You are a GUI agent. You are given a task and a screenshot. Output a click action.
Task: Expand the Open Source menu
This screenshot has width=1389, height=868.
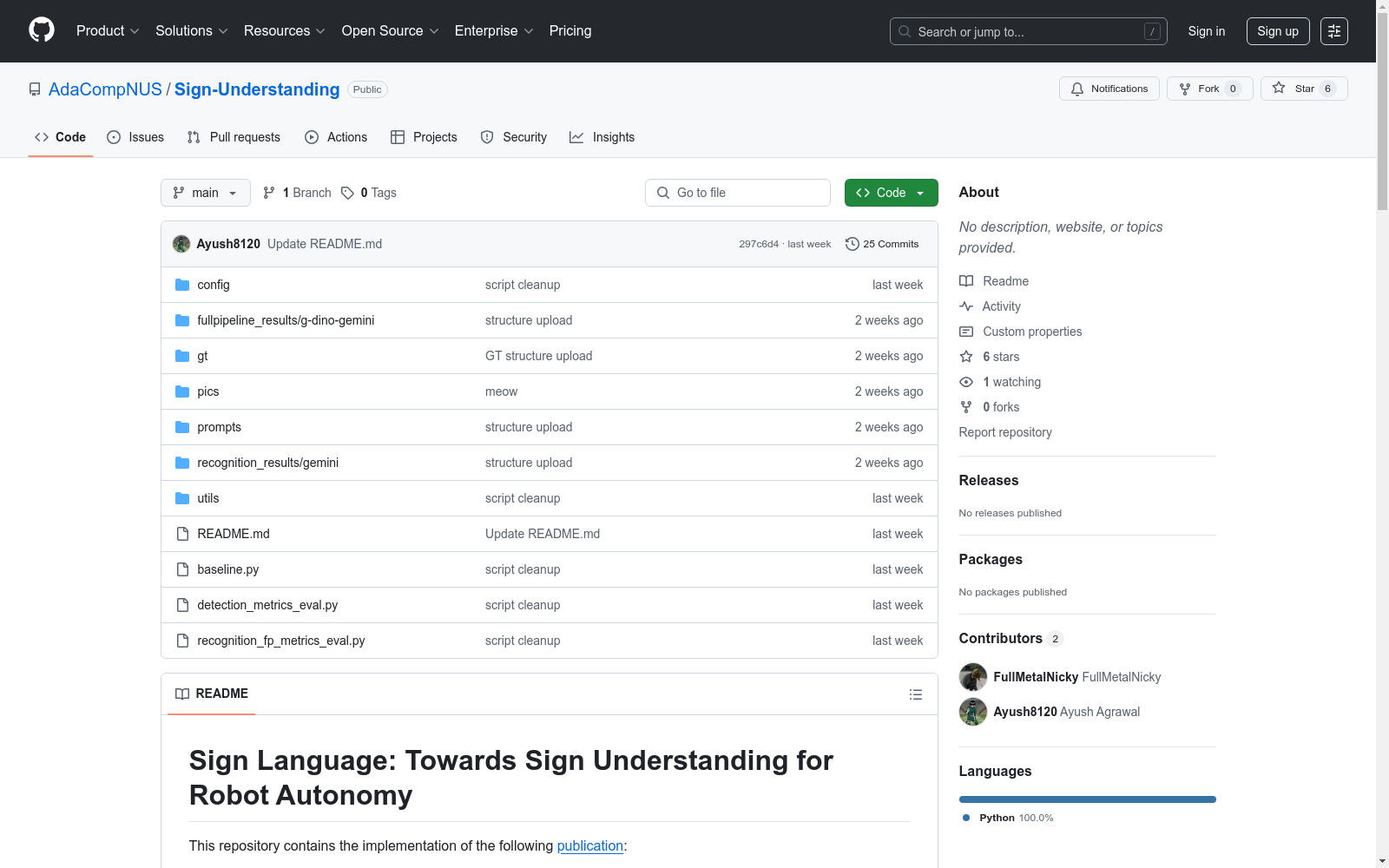391,30
